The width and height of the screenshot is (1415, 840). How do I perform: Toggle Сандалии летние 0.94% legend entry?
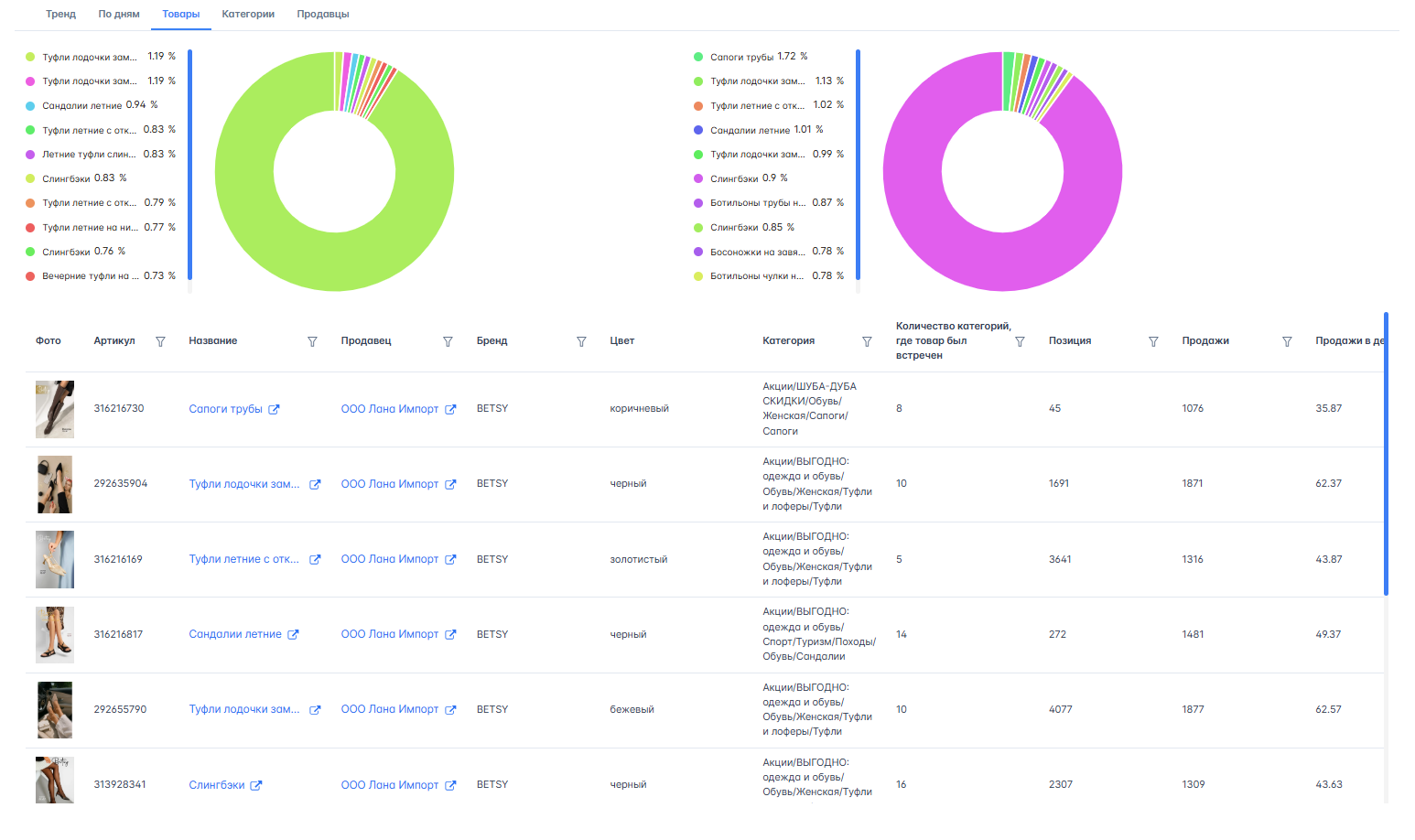[x=92, y=105]
